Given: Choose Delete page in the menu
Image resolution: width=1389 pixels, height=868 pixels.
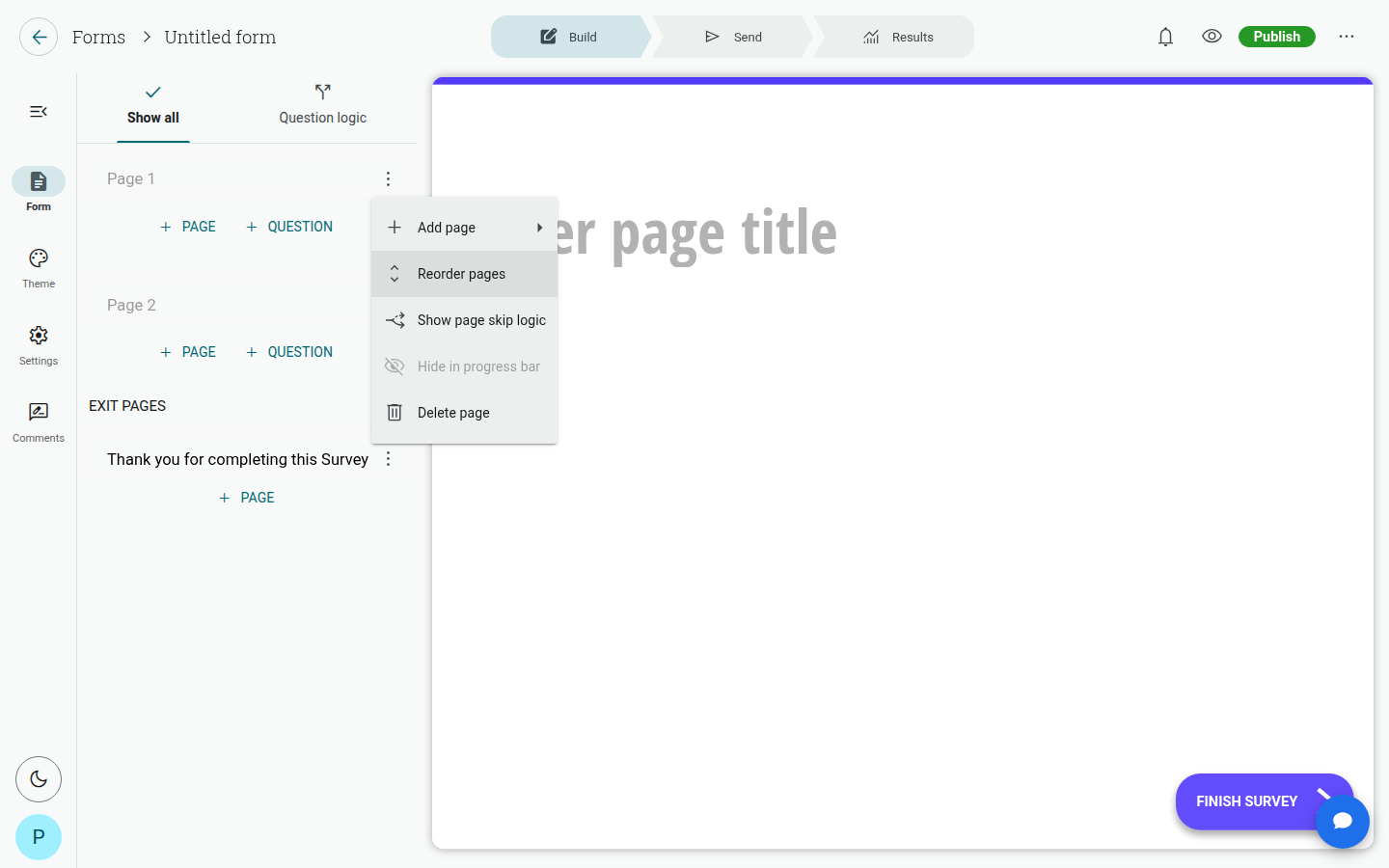Looking at the screenshot, I should (x=464, y=413).
